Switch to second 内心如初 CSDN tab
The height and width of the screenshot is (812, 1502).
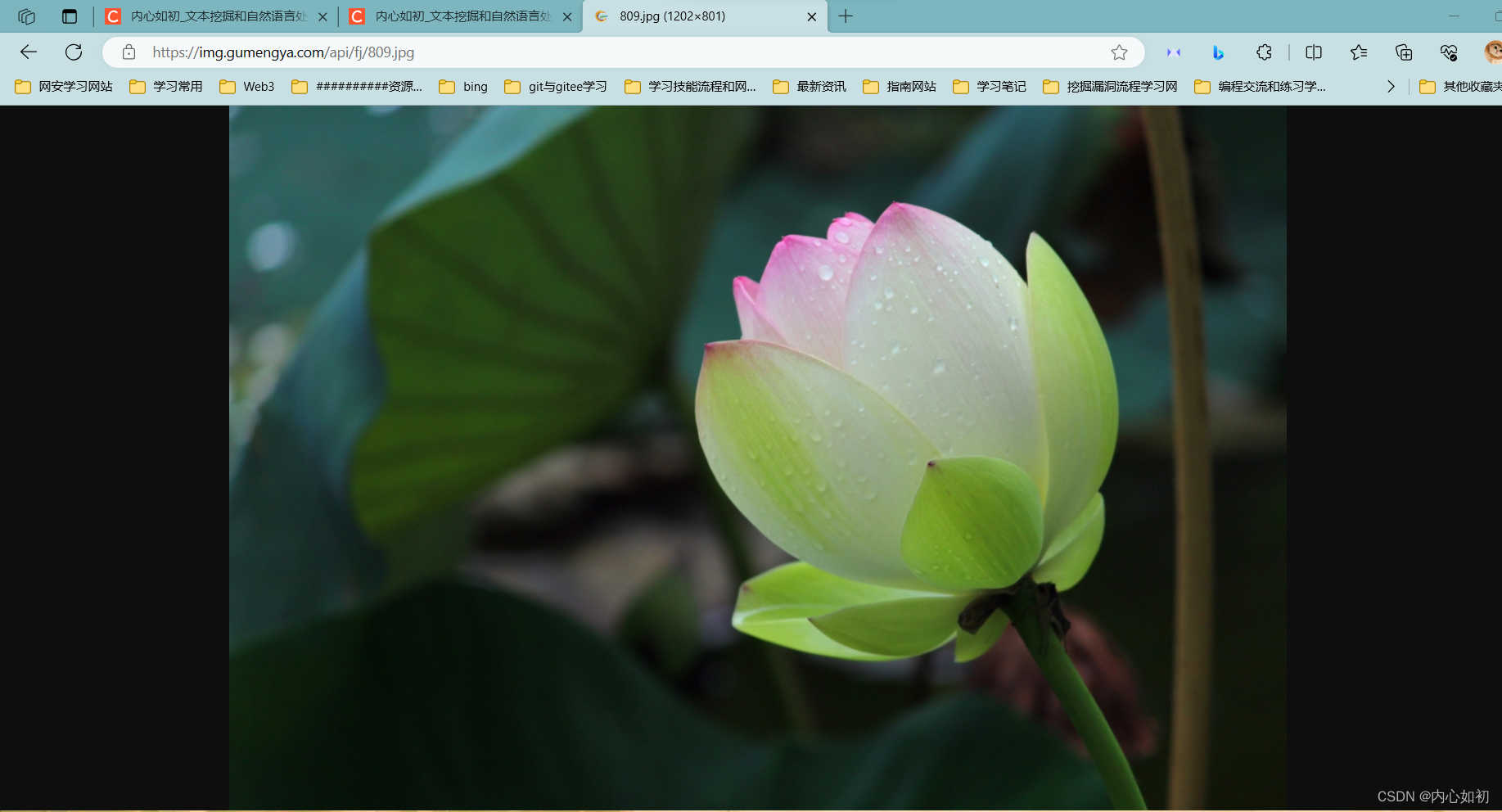pyautogui.click(x=462, y=16)
